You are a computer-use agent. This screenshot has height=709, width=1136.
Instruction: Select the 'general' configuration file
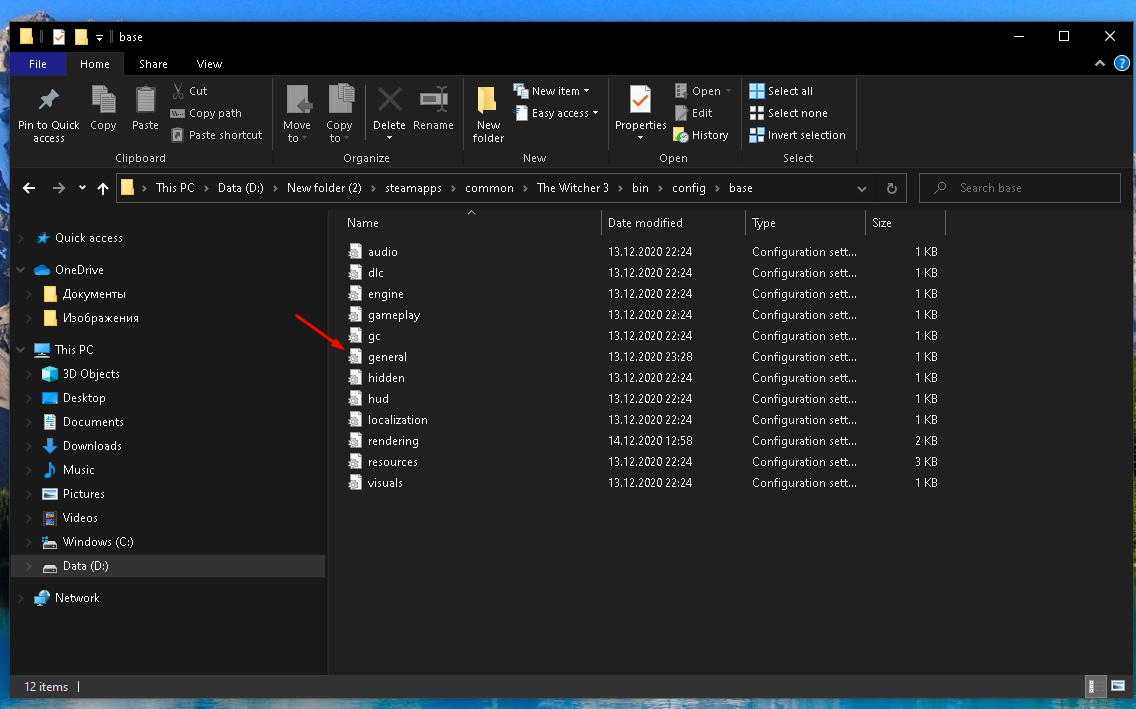(387, 357)
